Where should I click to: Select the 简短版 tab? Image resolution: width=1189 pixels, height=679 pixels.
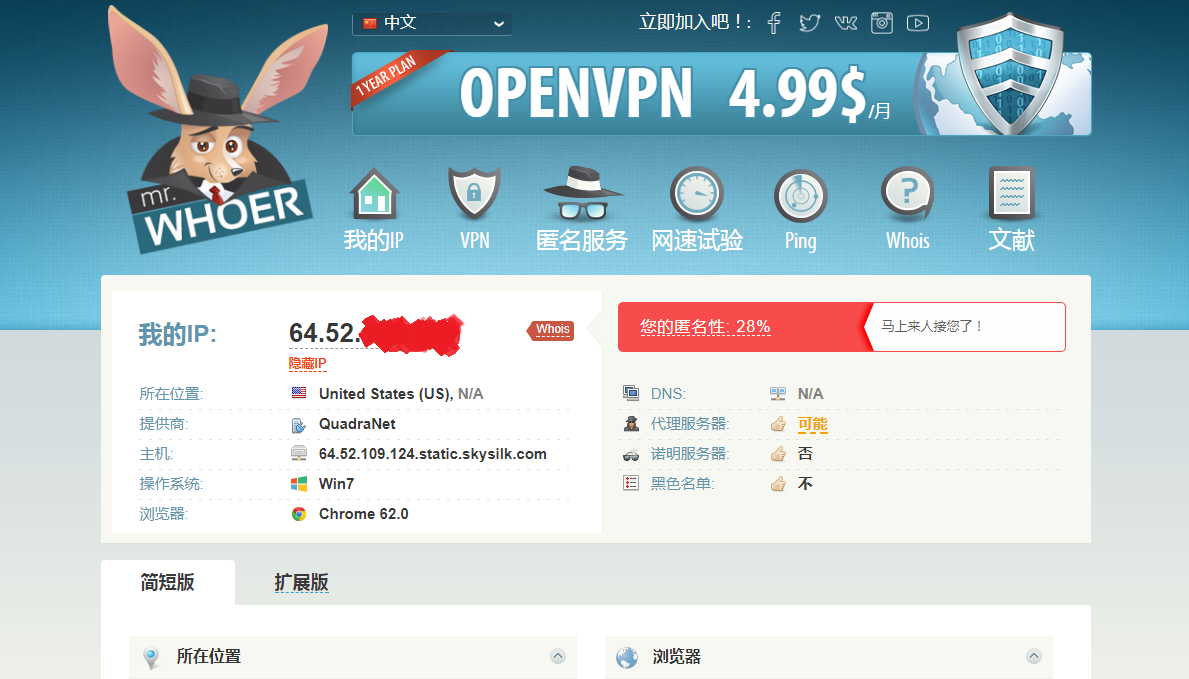coord(168,582)
